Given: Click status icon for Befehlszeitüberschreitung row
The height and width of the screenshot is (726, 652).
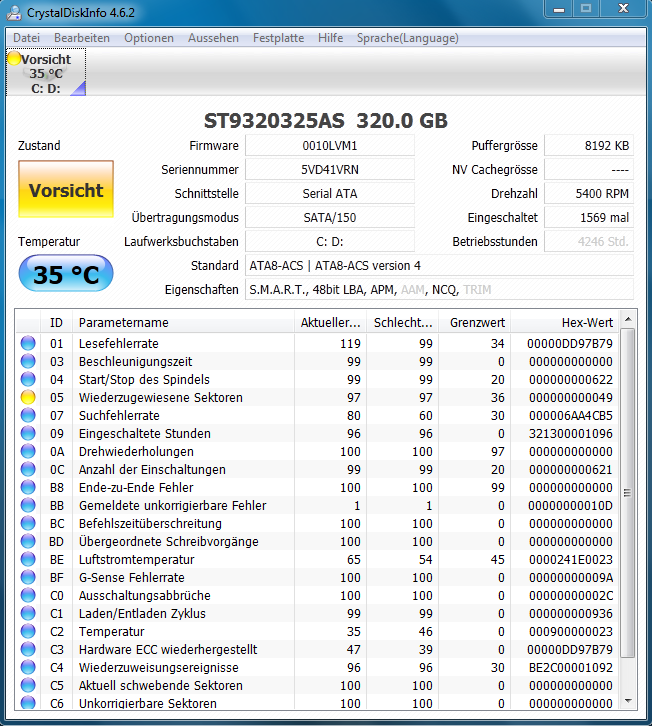Looking at the screenshot, I should click(28, 523).
